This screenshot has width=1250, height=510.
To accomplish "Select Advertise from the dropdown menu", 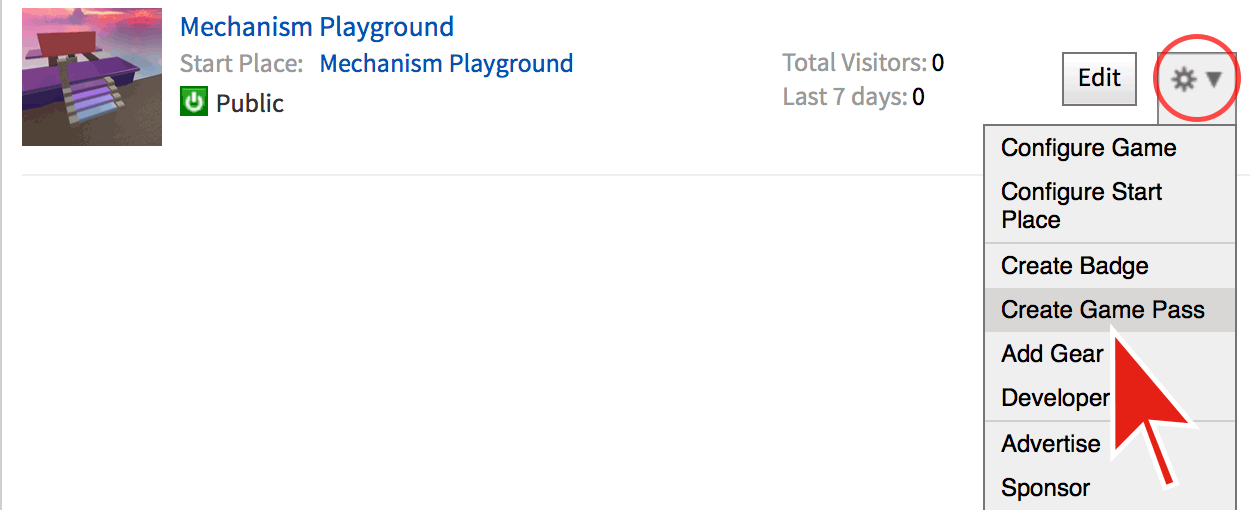I will [x=1050, y=443].
